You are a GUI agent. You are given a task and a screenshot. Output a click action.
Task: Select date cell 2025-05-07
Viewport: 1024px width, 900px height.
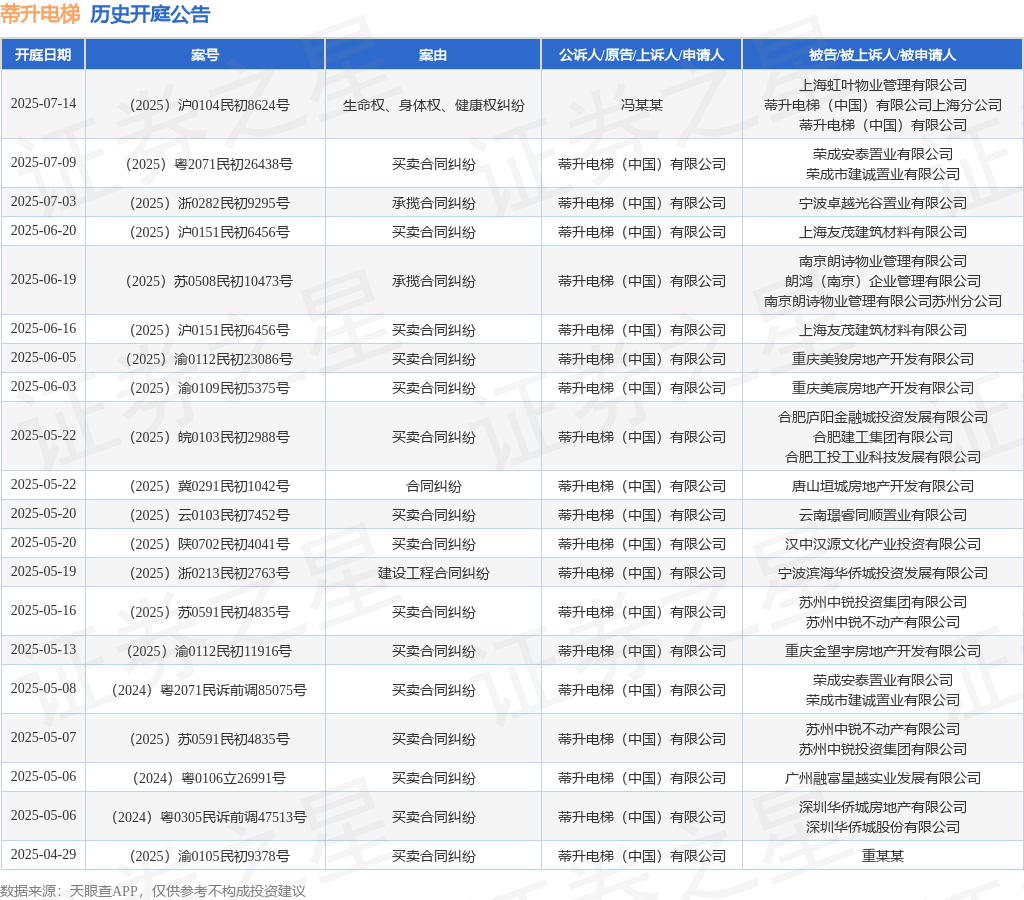point(43,738)
